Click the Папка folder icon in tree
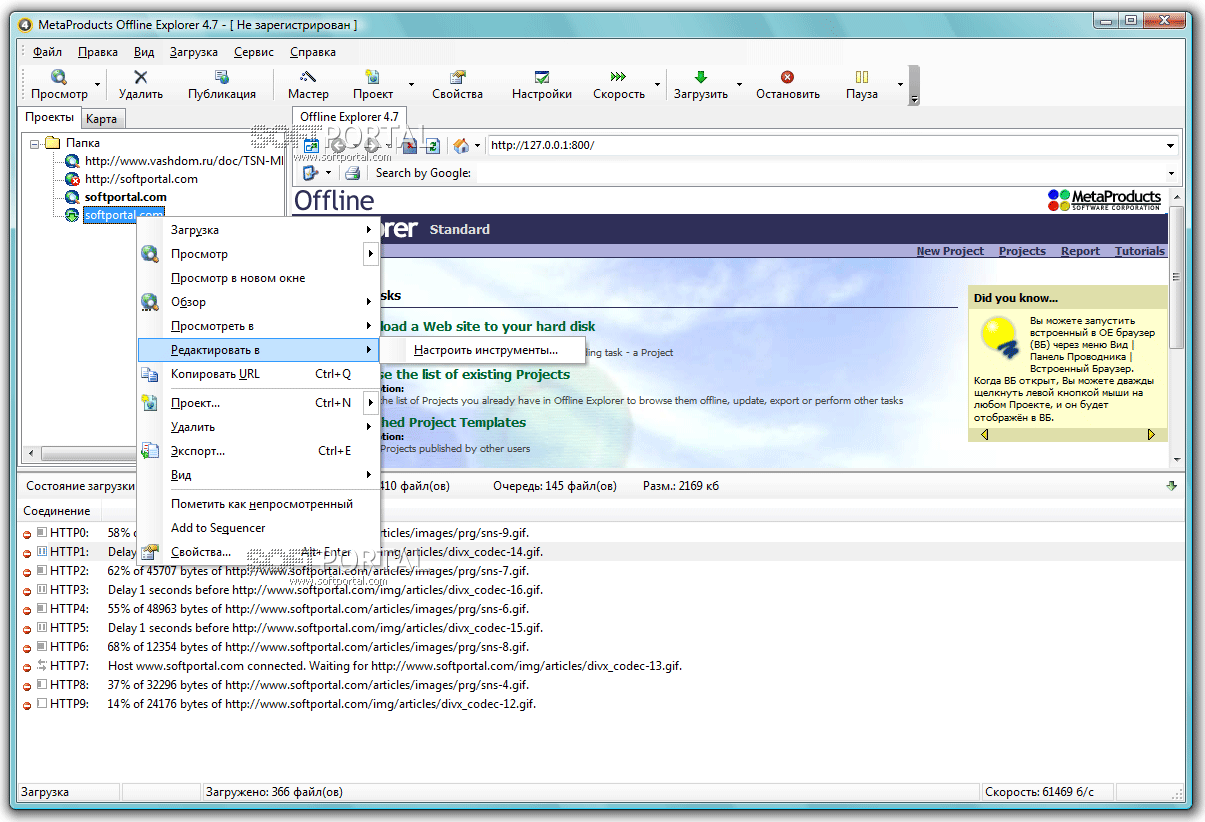 click(53, 143)
